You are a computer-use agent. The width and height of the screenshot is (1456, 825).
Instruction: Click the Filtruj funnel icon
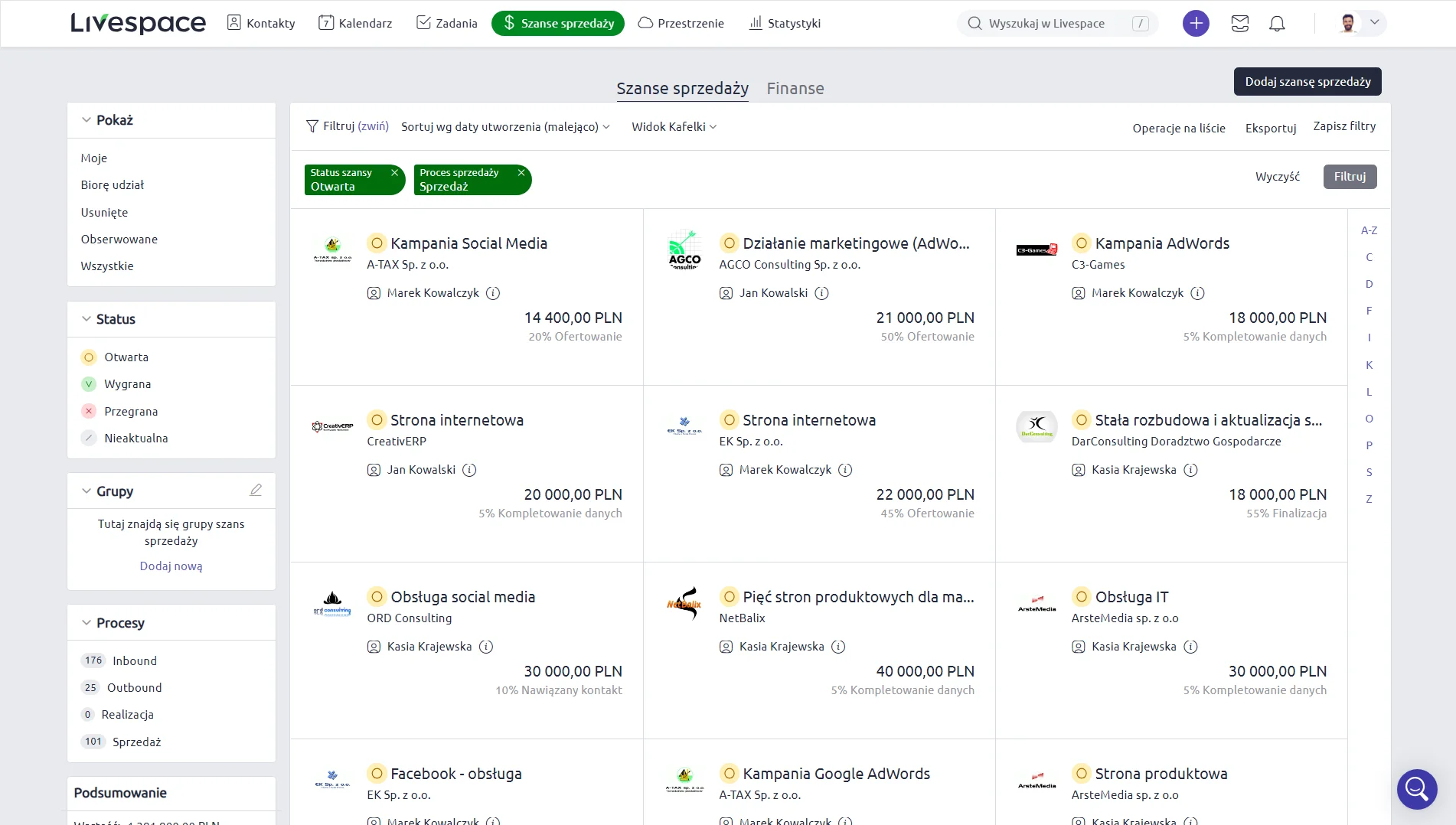click(312, 126)
